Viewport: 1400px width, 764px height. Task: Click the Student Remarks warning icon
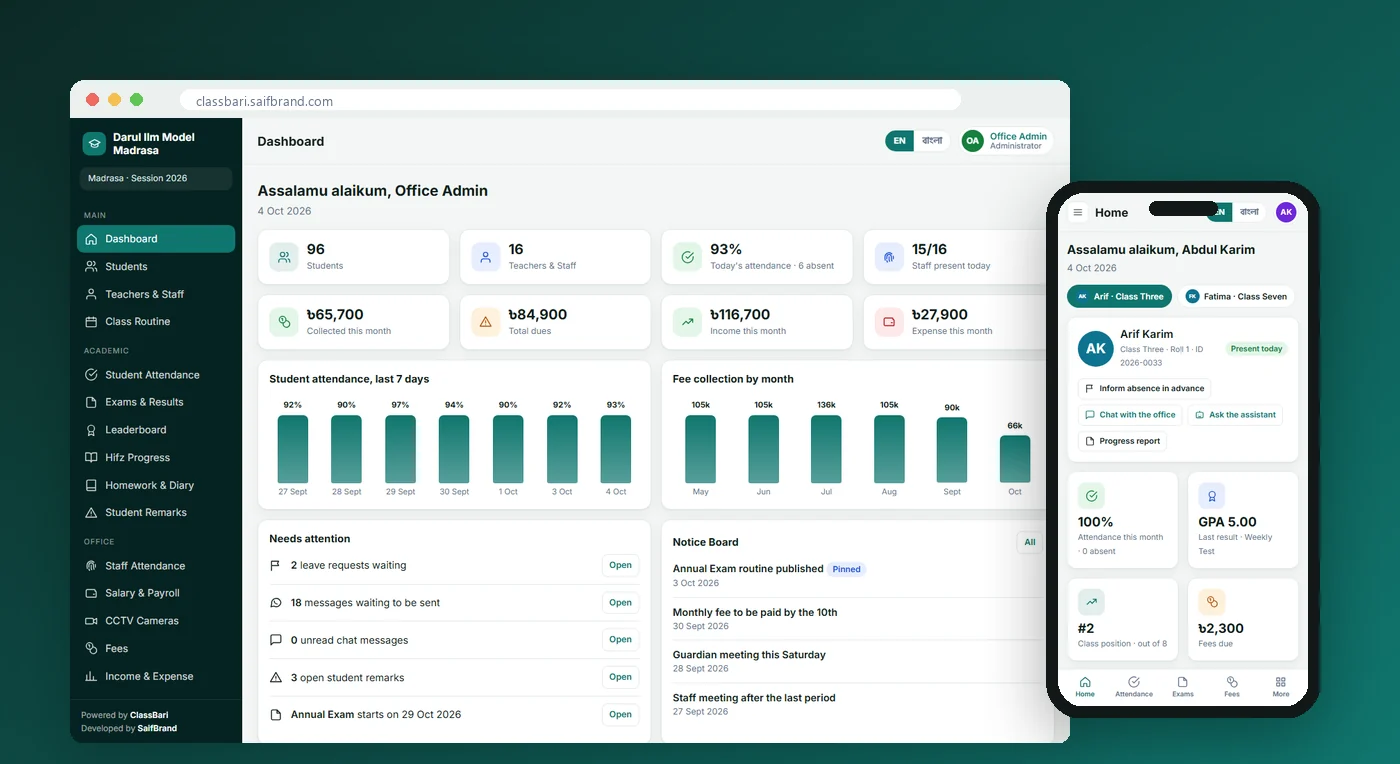tap(91, 512)
